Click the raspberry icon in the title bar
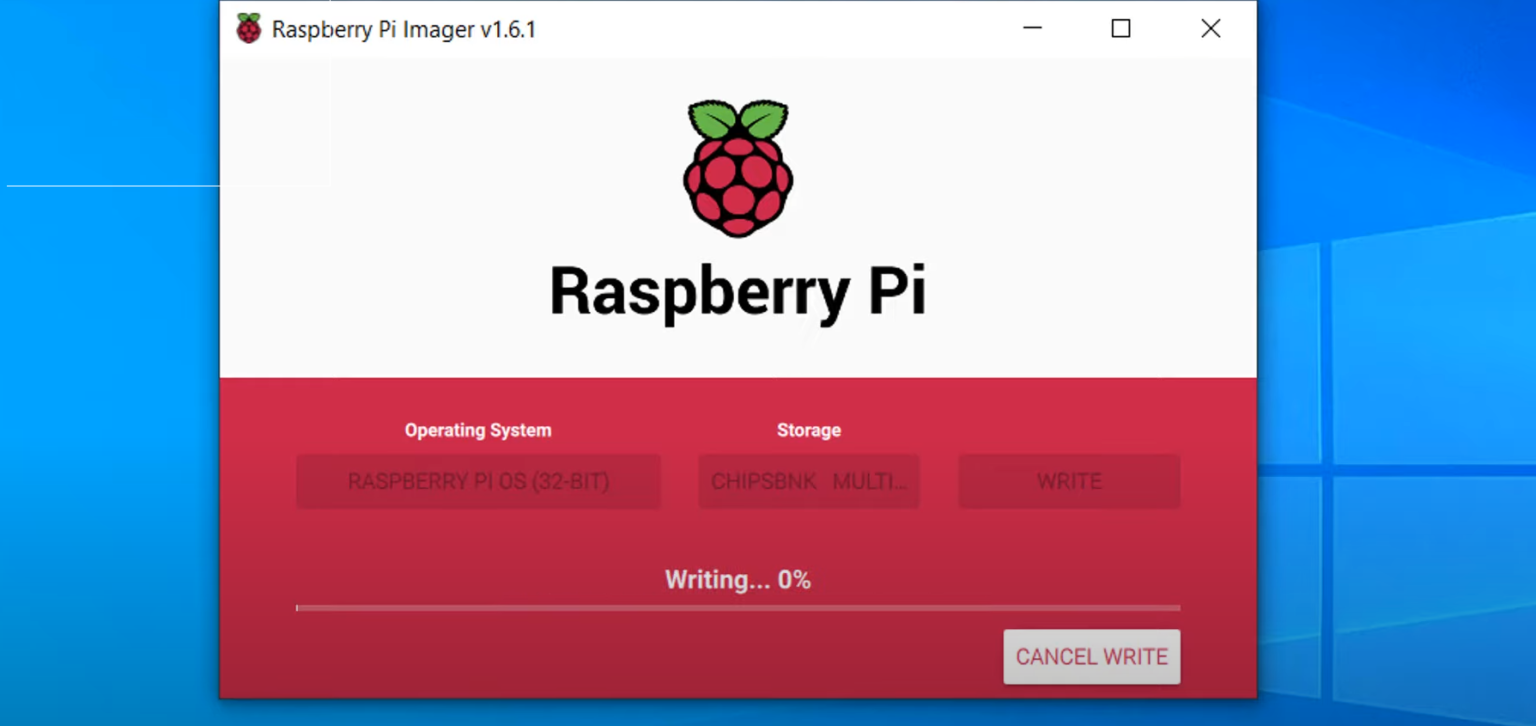 [x=248, y=28]
